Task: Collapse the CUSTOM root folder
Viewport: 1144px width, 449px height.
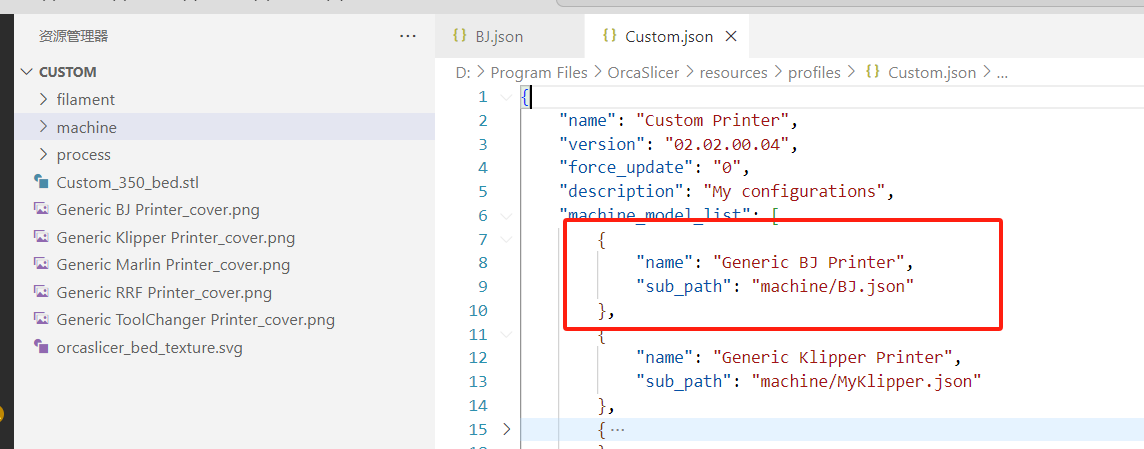Action: pyautogui.click(x=27, y=72)
